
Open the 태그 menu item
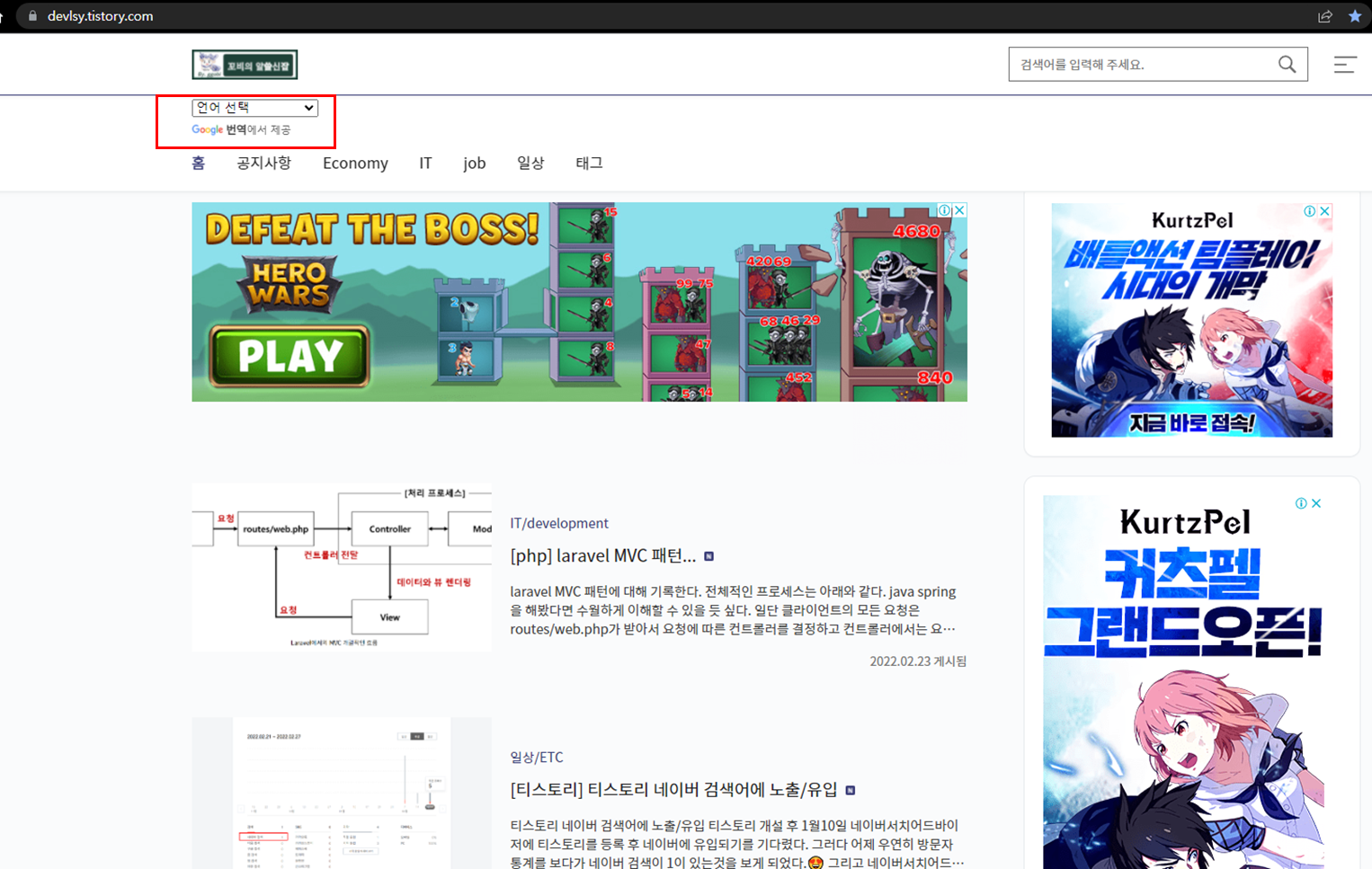click(589, 163)
